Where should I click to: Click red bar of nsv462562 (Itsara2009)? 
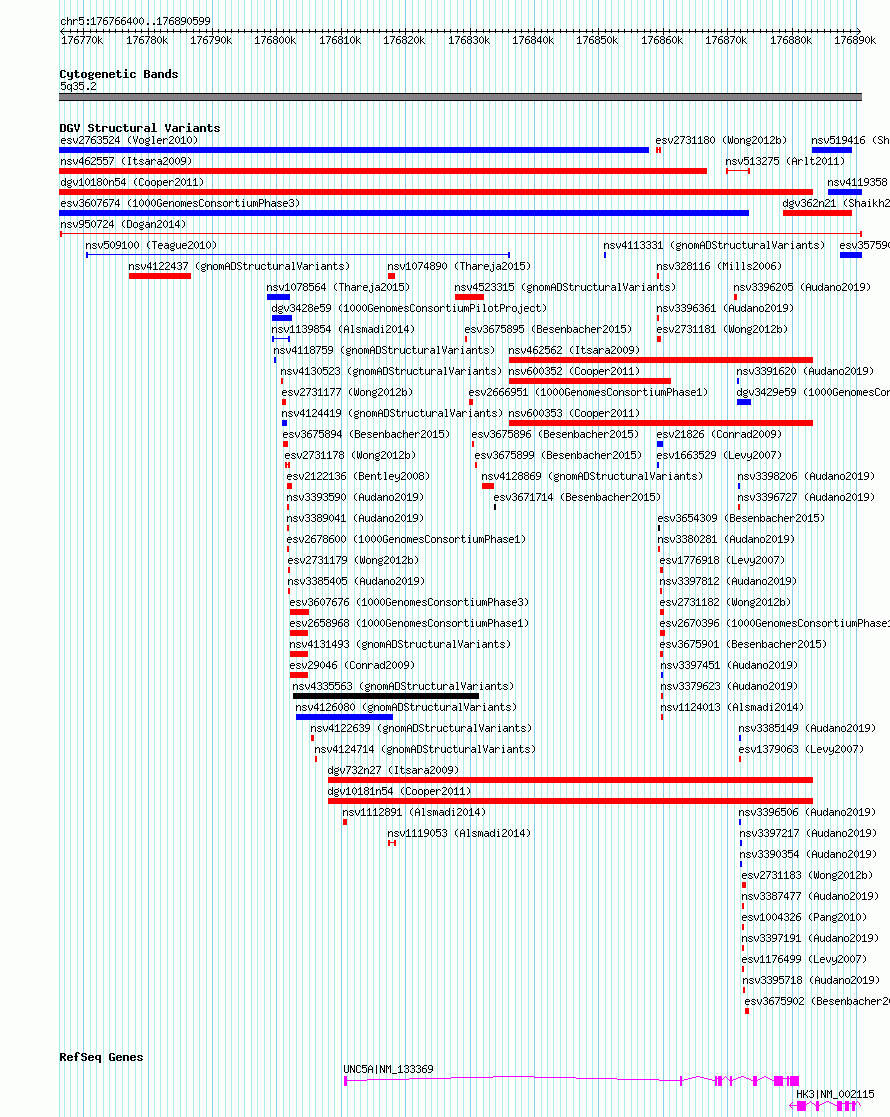661,360
